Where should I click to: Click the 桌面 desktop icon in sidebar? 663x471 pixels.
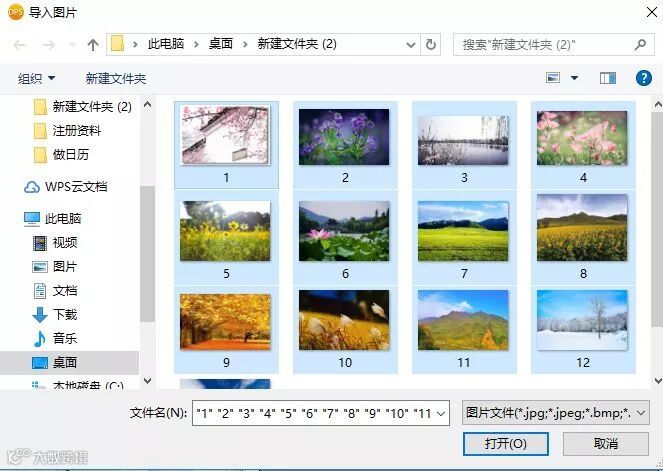[40, 363]
